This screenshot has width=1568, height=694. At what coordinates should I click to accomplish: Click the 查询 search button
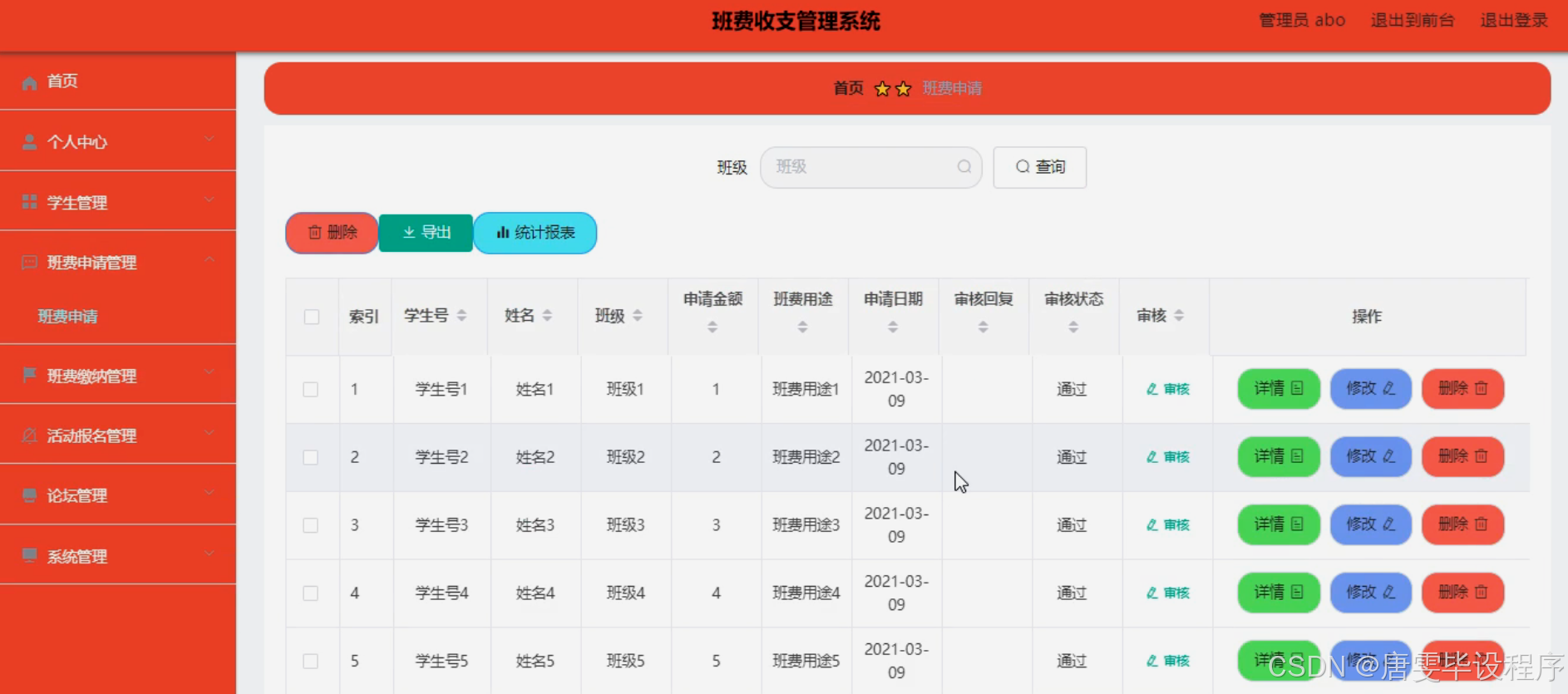click(1040, 167)
